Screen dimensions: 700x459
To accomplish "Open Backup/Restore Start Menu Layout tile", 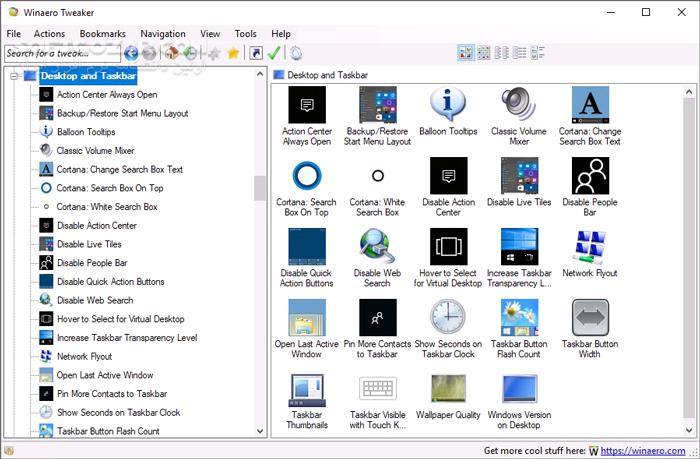I will (377, 116).
